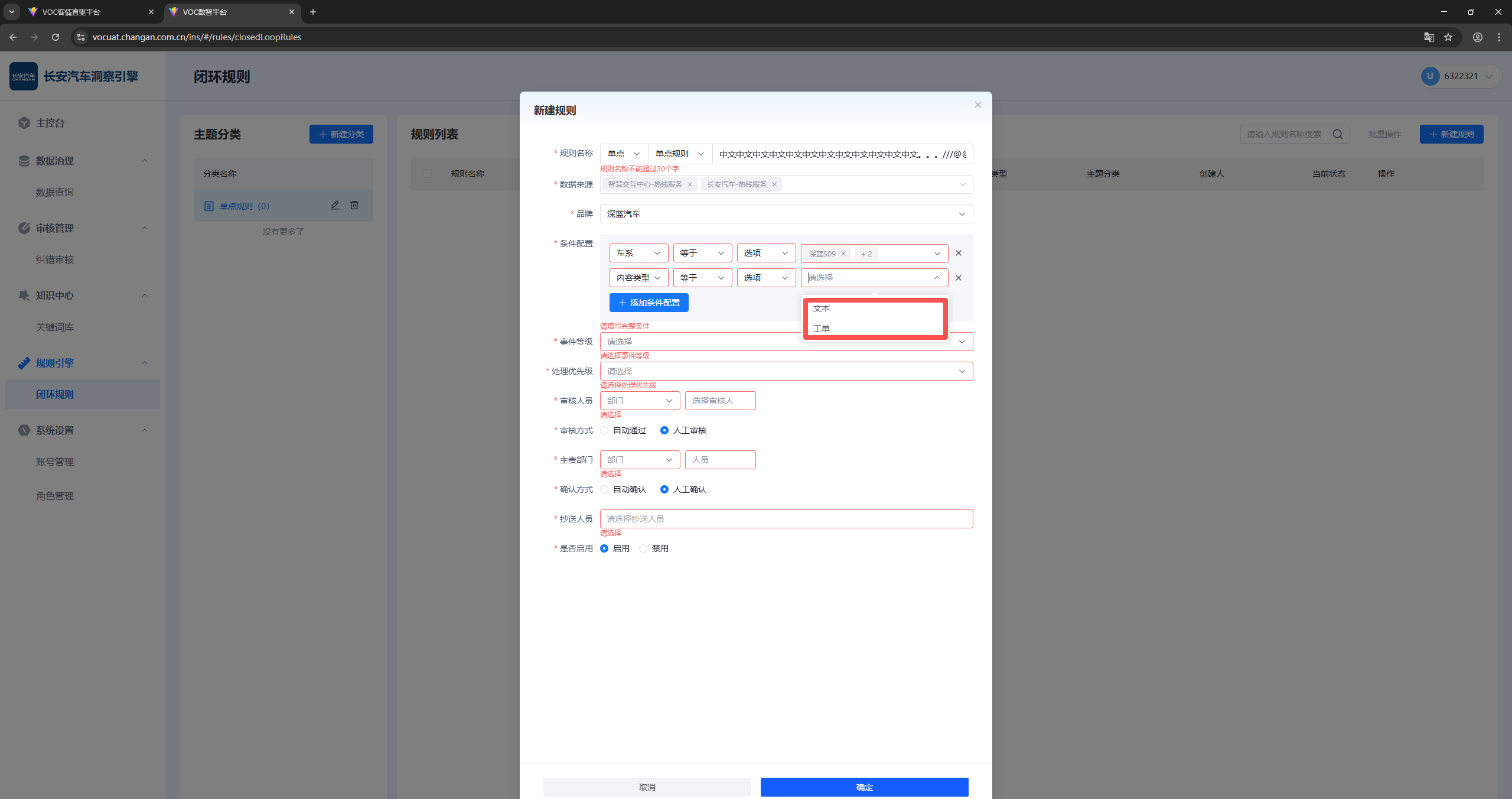The height and width of the screenshot is (799, 1512).
Task: Remove the 深蓝S09 tag
Action: (843, 254)
